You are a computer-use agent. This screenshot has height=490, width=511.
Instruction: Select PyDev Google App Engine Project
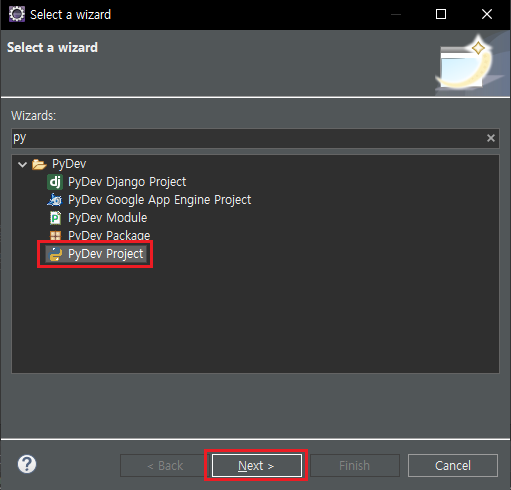[x=159, y=200]
